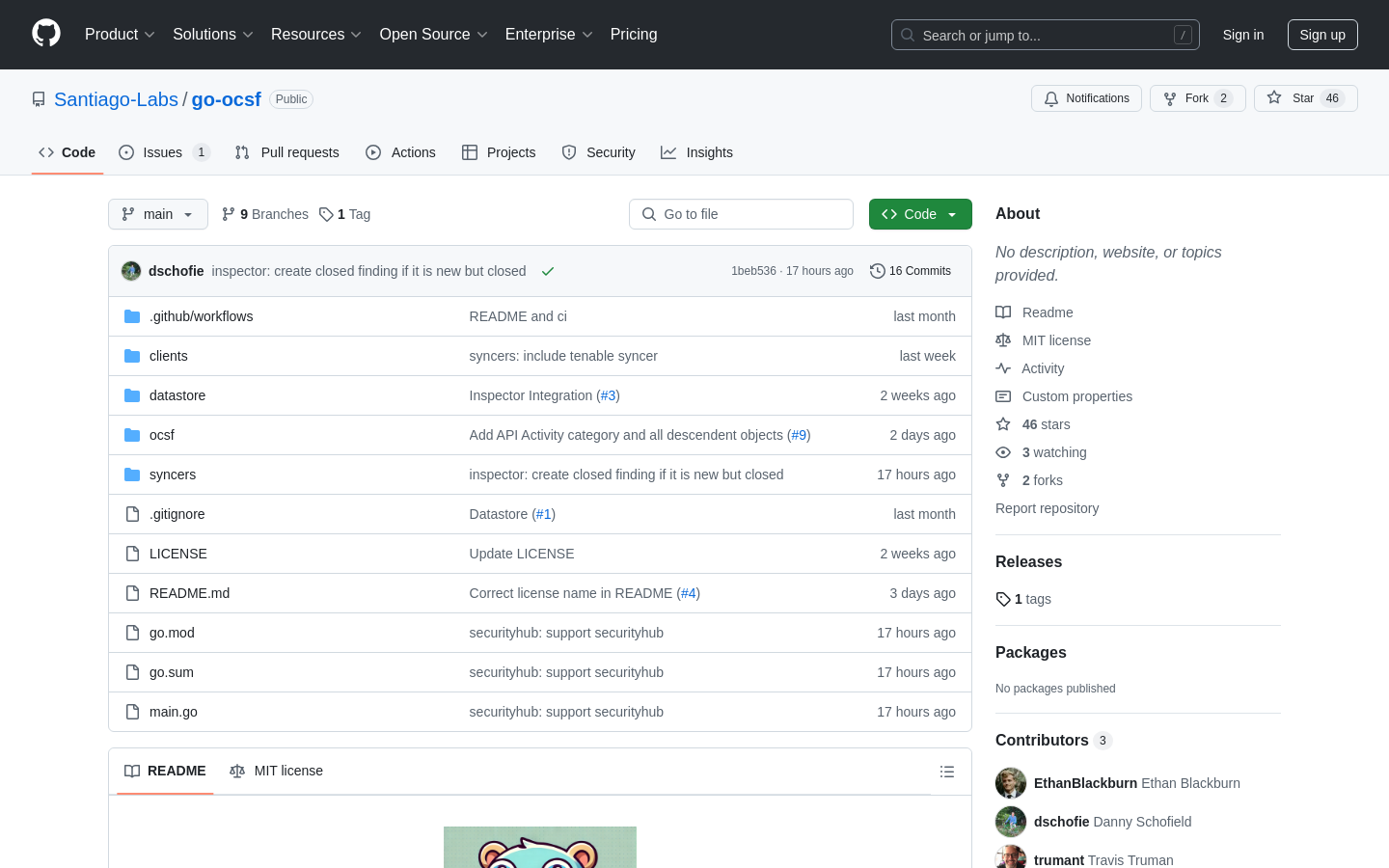Open the green Code dropdown button
Image resolution: width=1389 pixels, height=868 pixels.
click(920, 214)
